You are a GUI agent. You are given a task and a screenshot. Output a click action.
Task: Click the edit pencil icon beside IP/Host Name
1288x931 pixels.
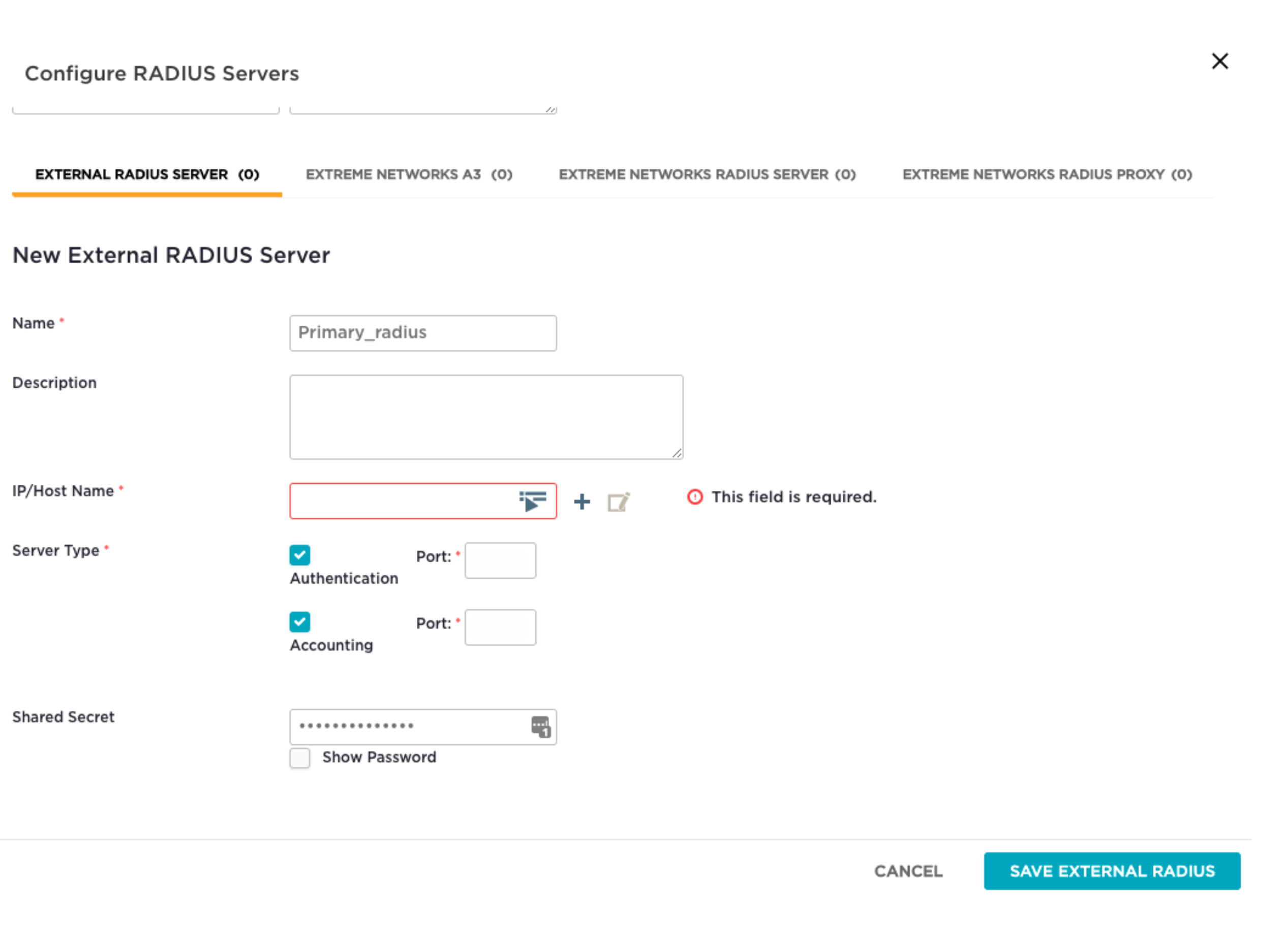pos(619,501)
